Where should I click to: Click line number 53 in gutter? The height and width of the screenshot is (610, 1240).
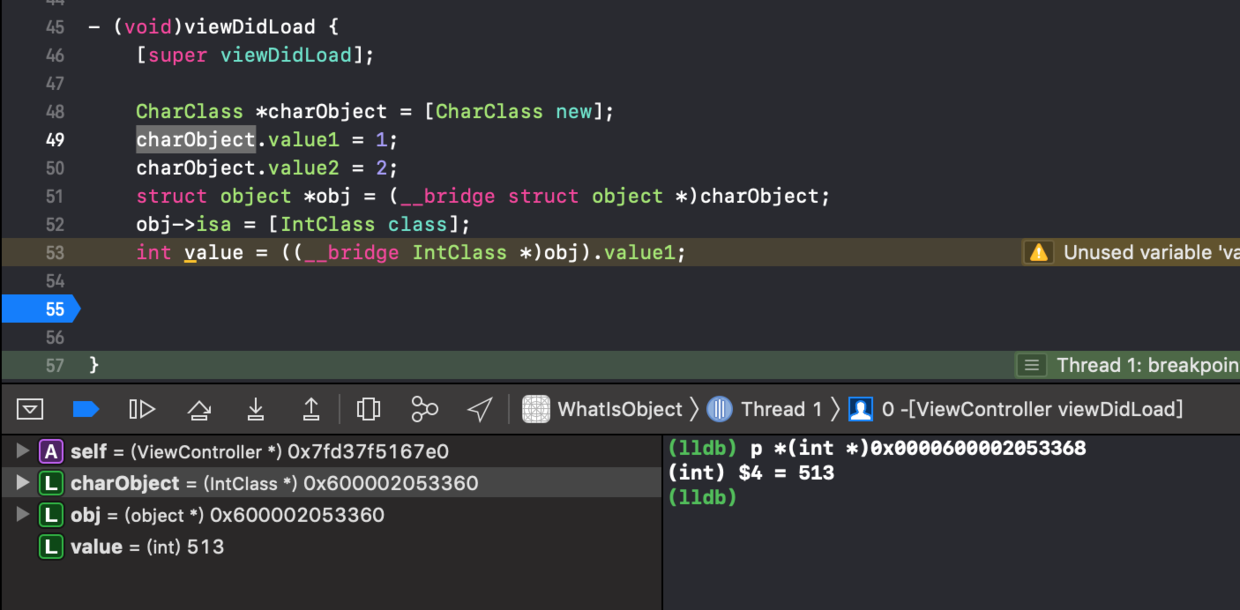click(55, 253)
